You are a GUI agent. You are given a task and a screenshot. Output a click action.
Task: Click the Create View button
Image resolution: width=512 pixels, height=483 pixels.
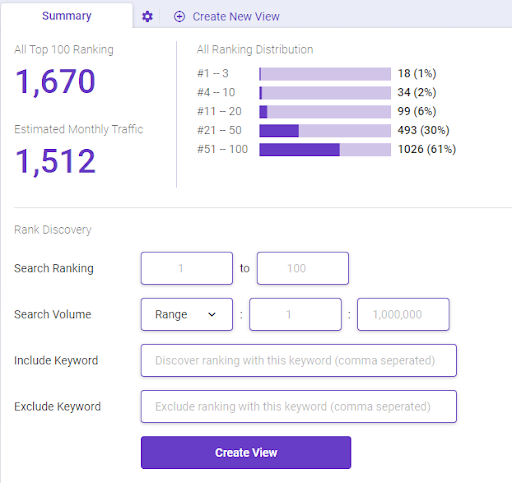[246, 452]
